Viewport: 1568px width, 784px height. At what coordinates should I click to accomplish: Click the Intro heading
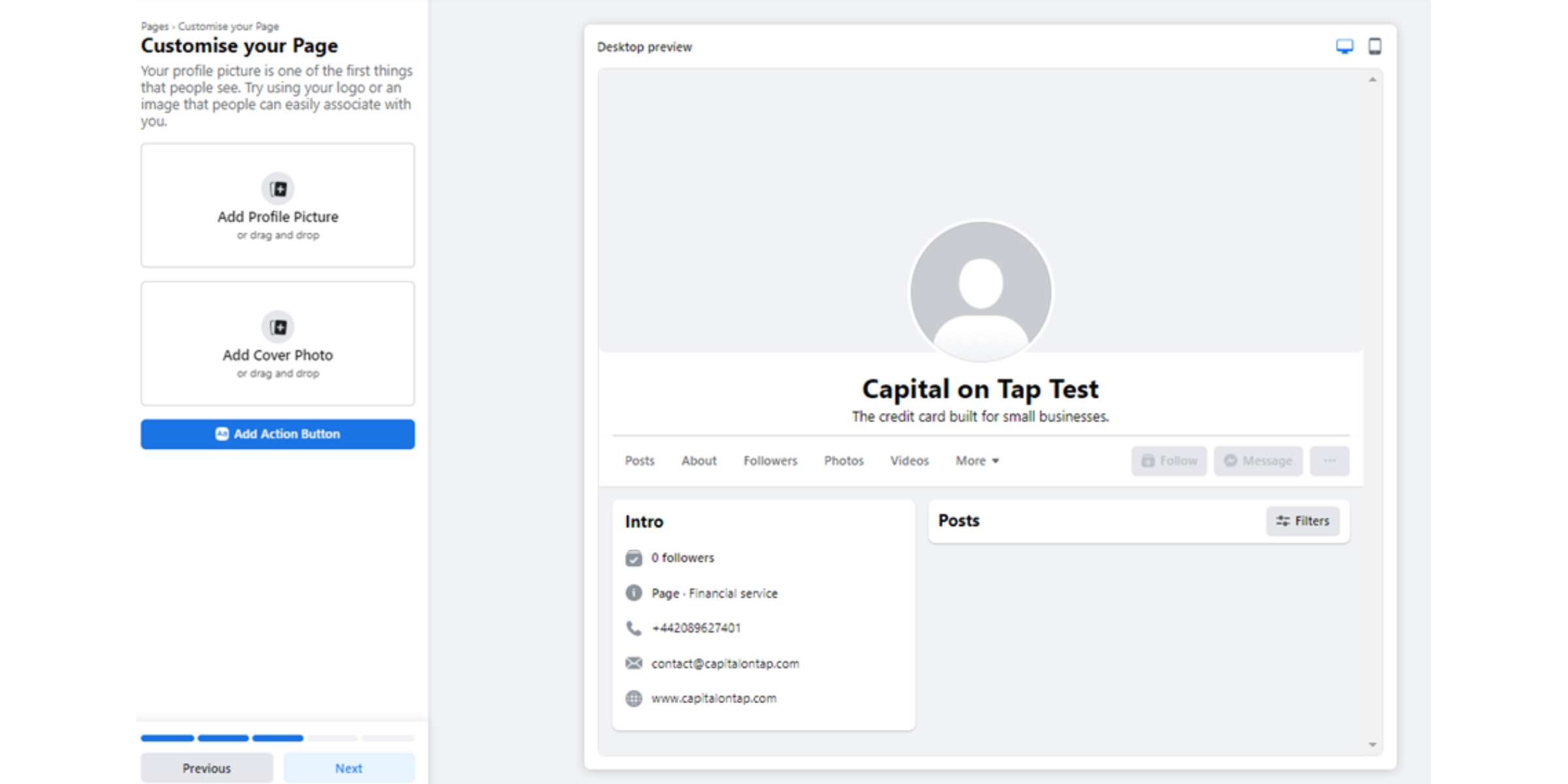644,521
